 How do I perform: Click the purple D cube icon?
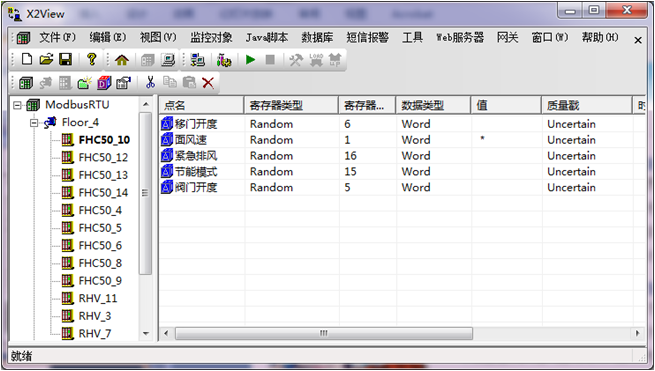(104, 83)
